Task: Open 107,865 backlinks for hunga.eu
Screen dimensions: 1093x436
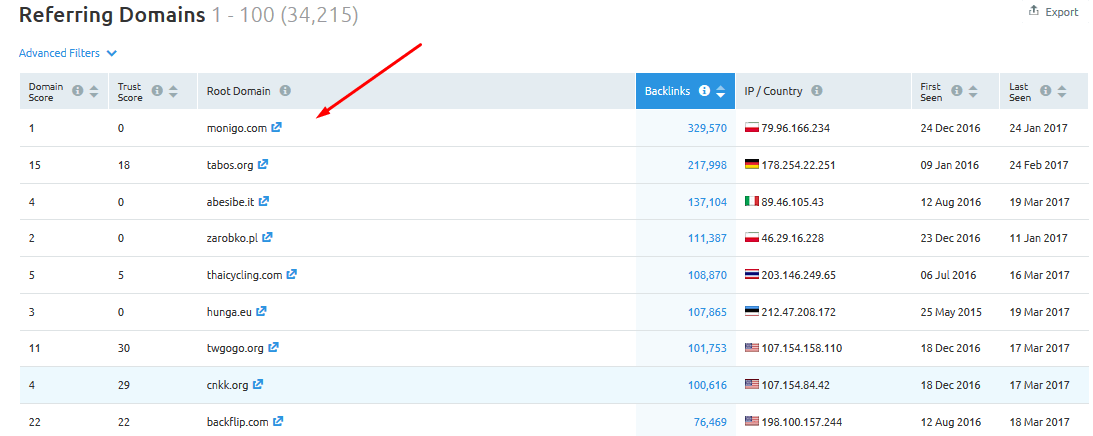Action: click(x=707, y=312)
